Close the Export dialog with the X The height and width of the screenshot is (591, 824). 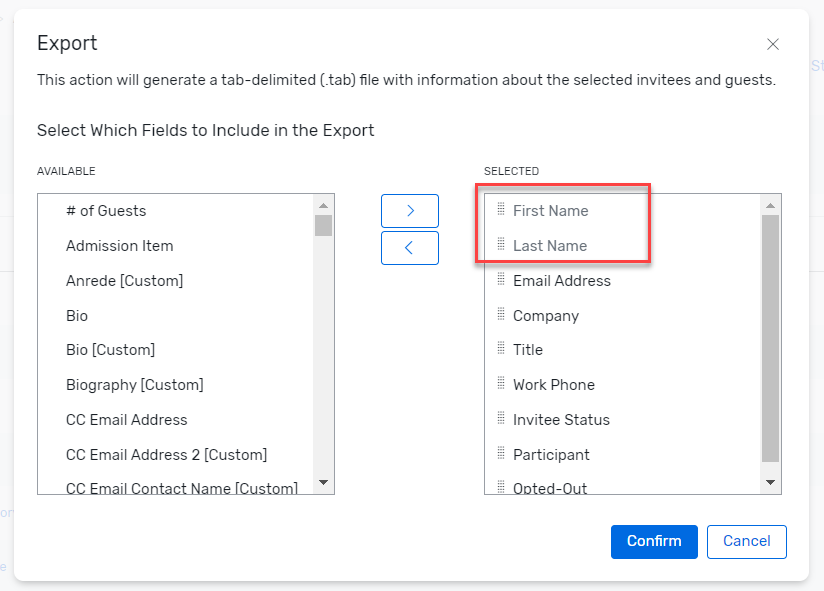pos(772,44)
